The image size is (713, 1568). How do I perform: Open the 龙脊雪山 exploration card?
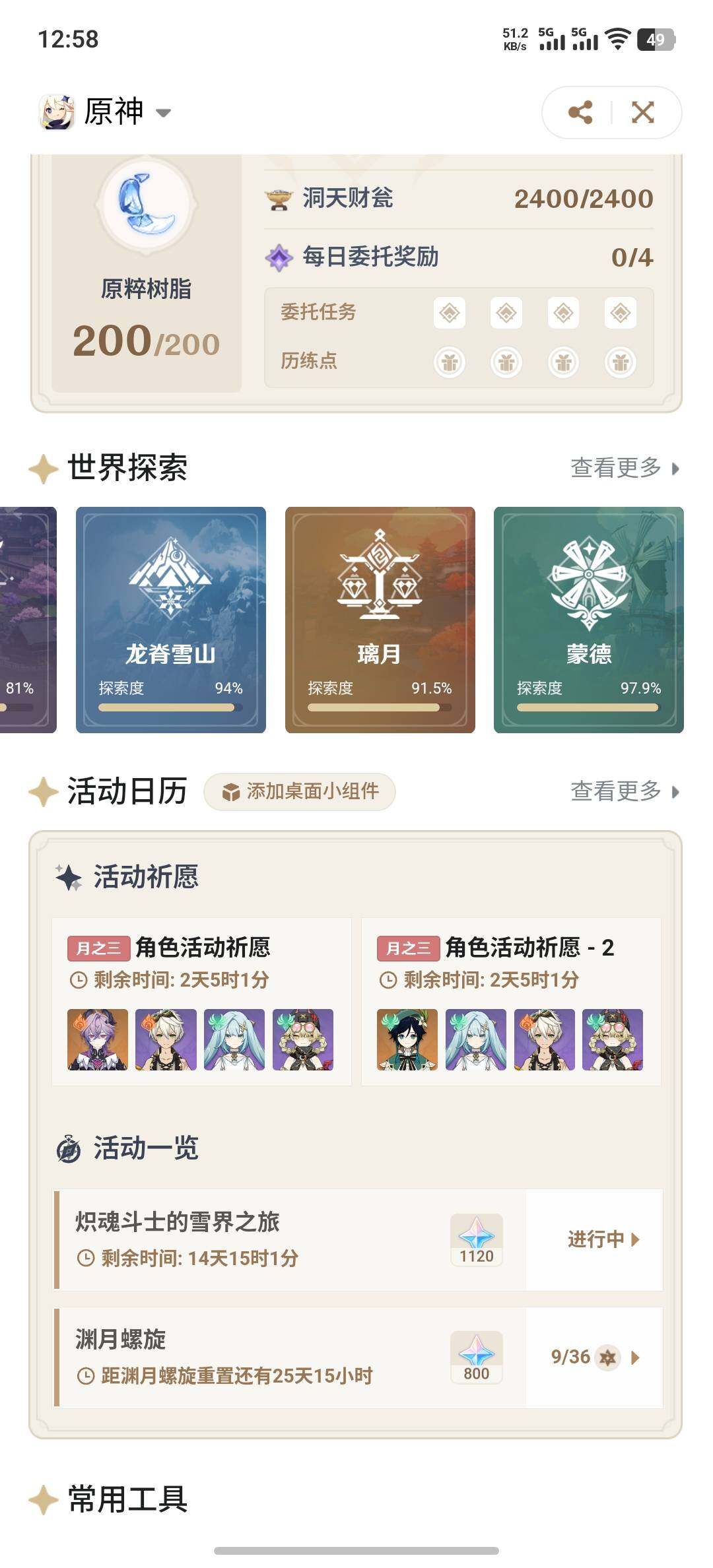point(171,620)
